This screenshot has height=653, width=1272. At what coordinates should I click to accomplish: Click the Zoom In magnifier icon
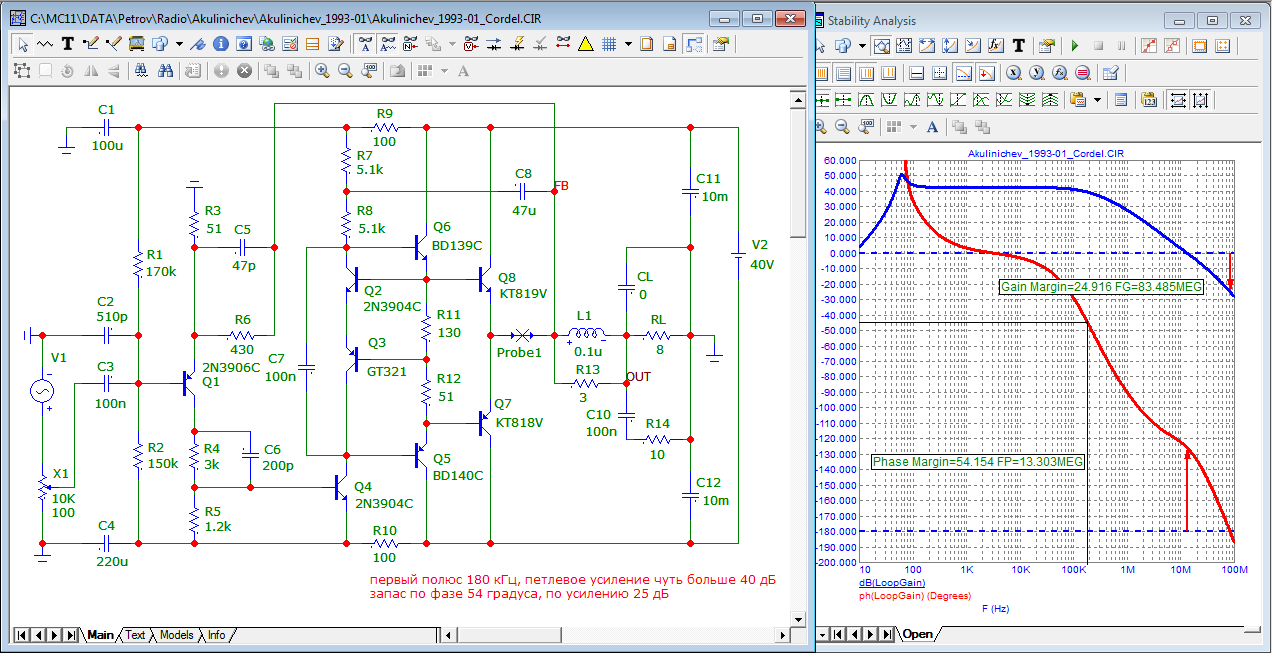click(x=322, y=71)
